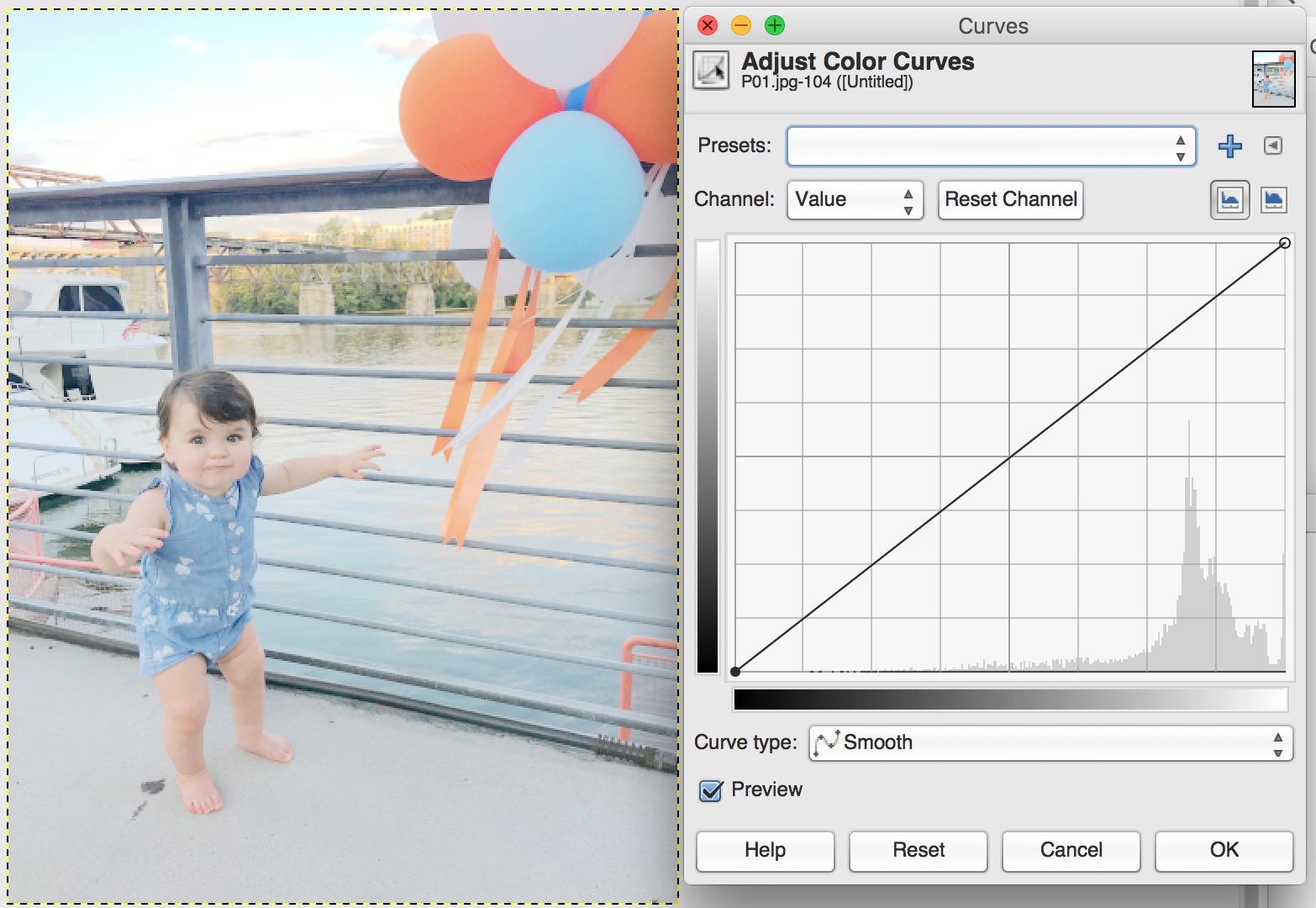
Task: Cancel the curves adjustment
Action: [x=1071, y=851]
